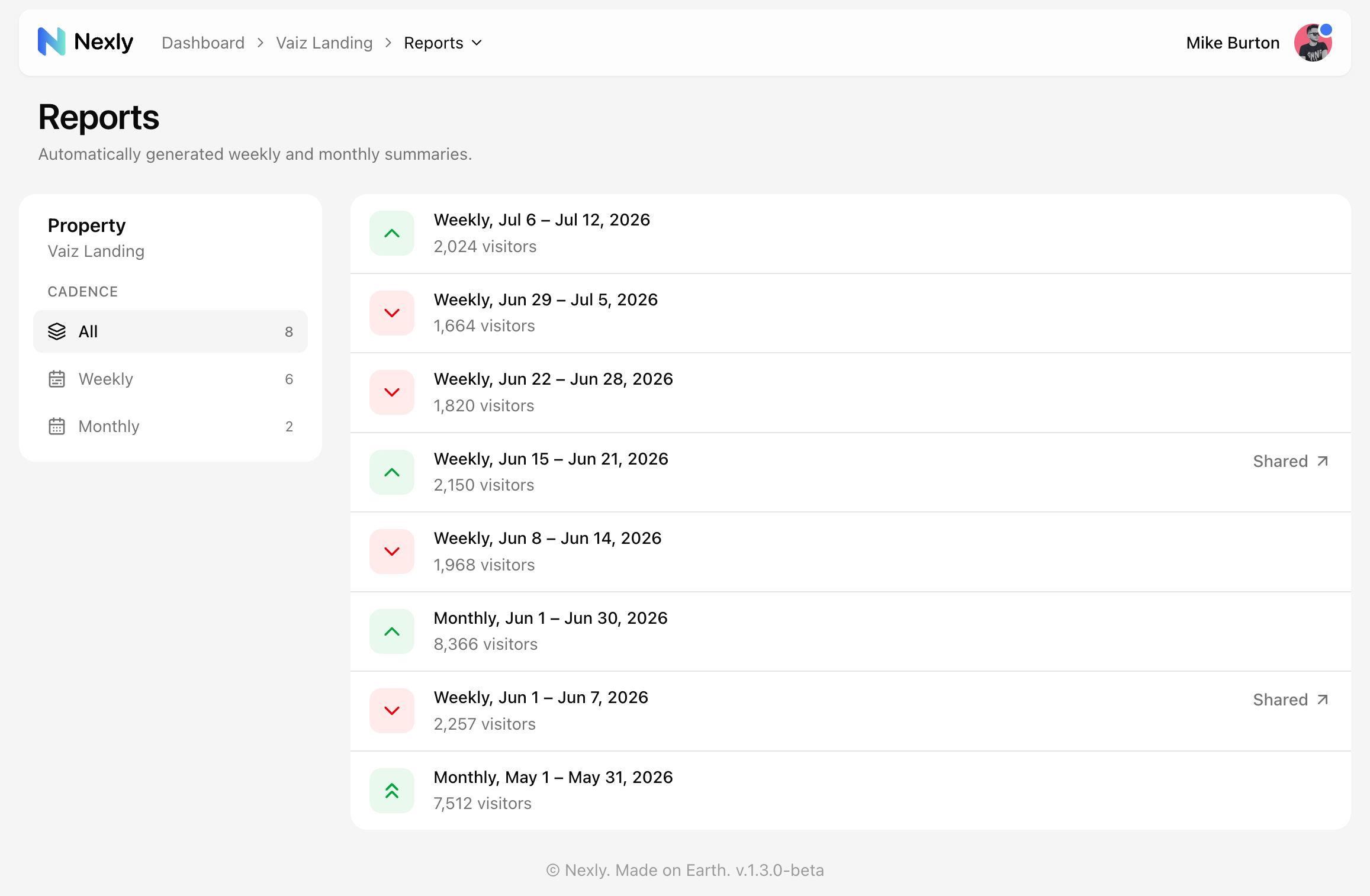Click the 2,150 visitors text
The height and width of the screenshot is (896, 1370).
coord(484,485)
